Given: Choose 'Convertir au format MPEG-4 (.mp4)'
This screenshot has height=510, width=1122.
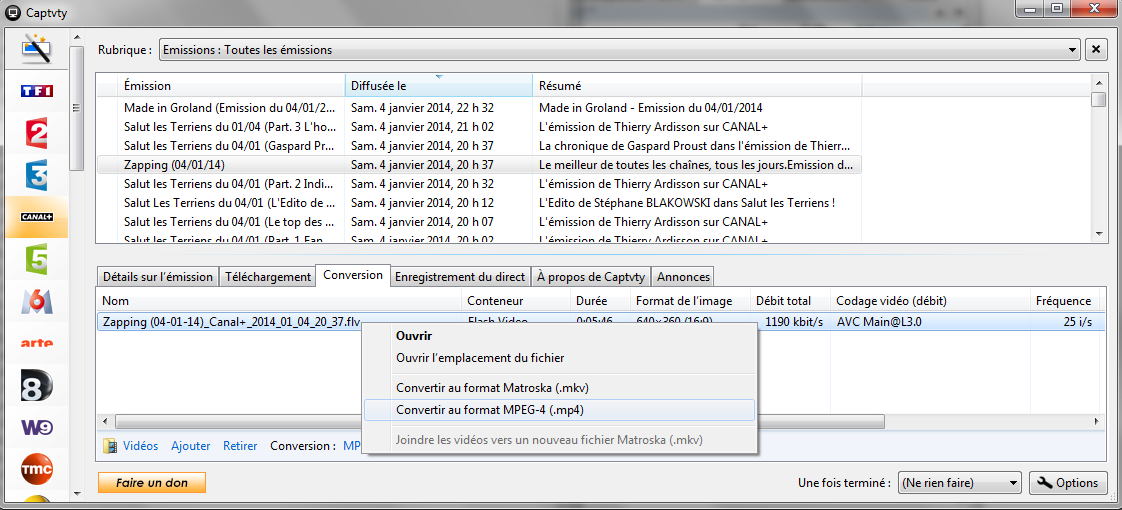Looking at the screenshot, I should click(560, 410).
